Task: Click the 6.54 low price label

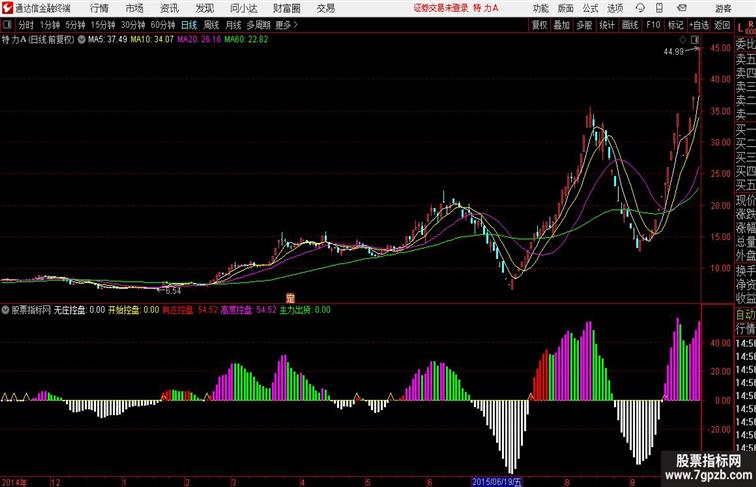Action: (173, 291)
